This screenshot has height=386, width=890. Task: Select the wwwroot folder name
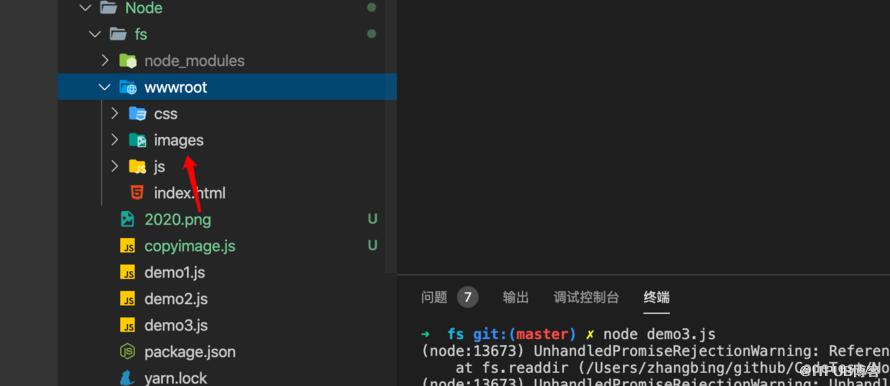tap(175, 87)
